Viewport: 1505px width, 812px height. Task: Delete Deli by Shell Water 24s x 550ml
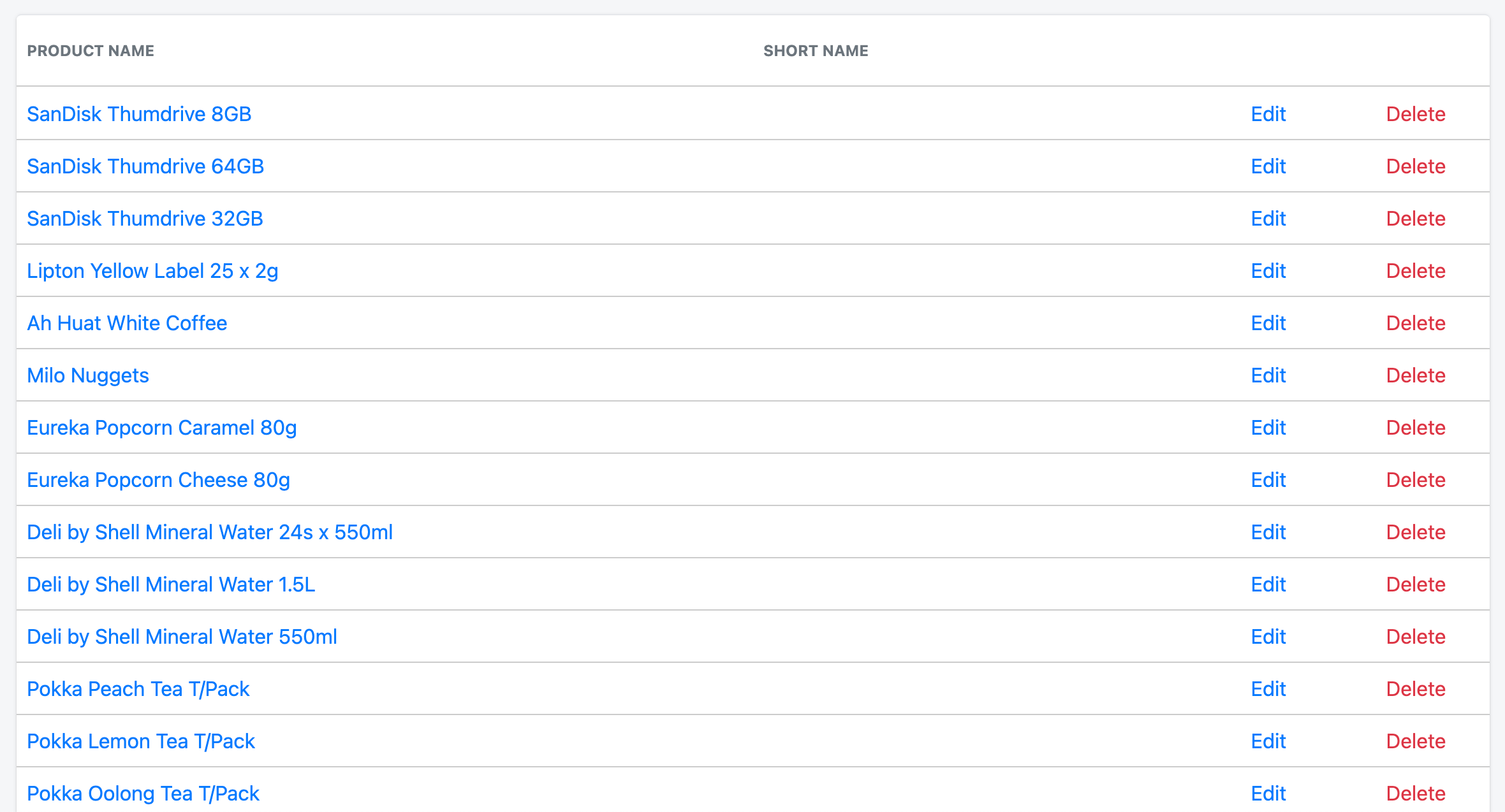coord(1416,532)
